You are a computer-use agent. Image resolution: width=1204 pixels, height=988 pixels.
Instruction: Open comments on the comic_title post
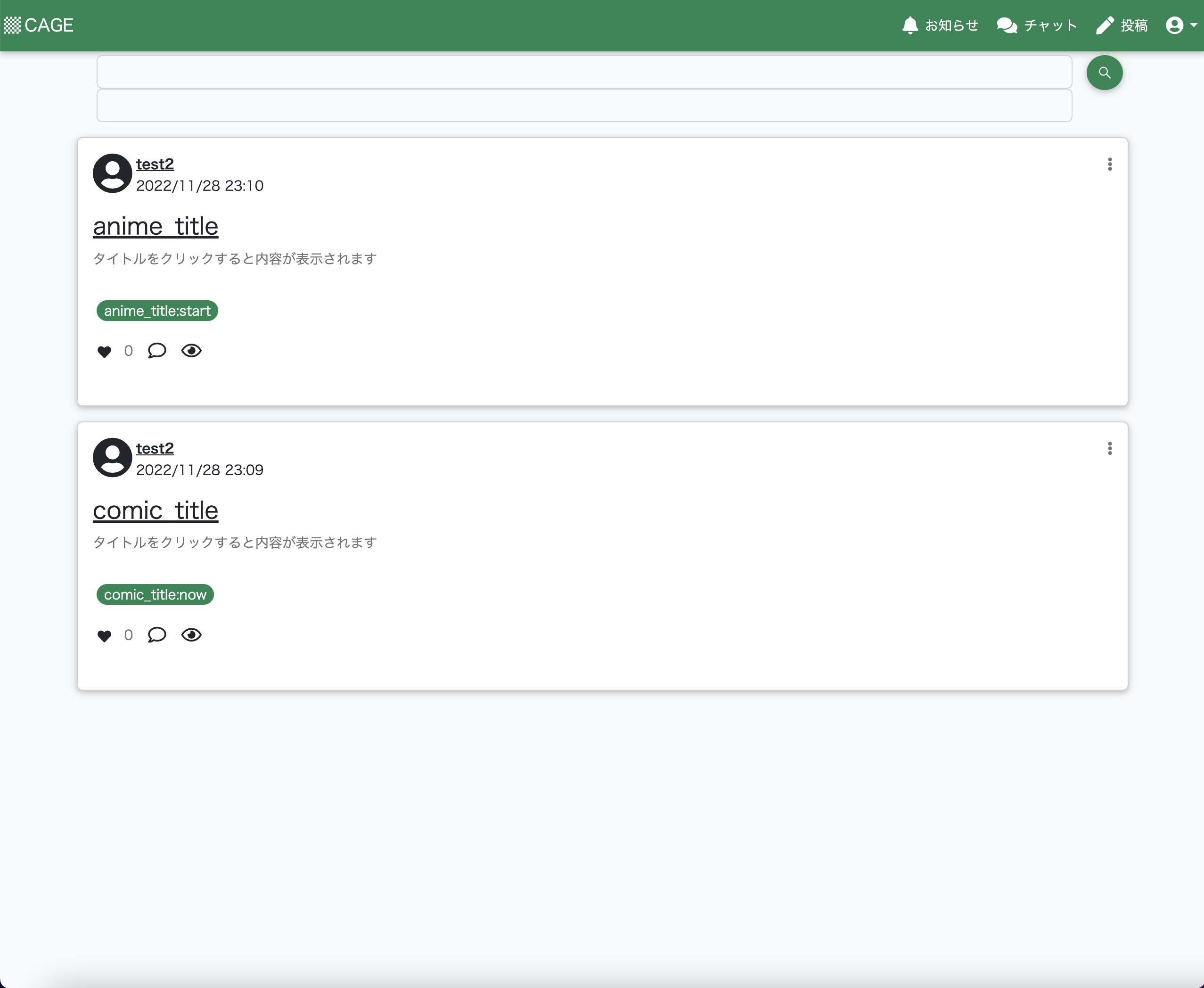157,635
